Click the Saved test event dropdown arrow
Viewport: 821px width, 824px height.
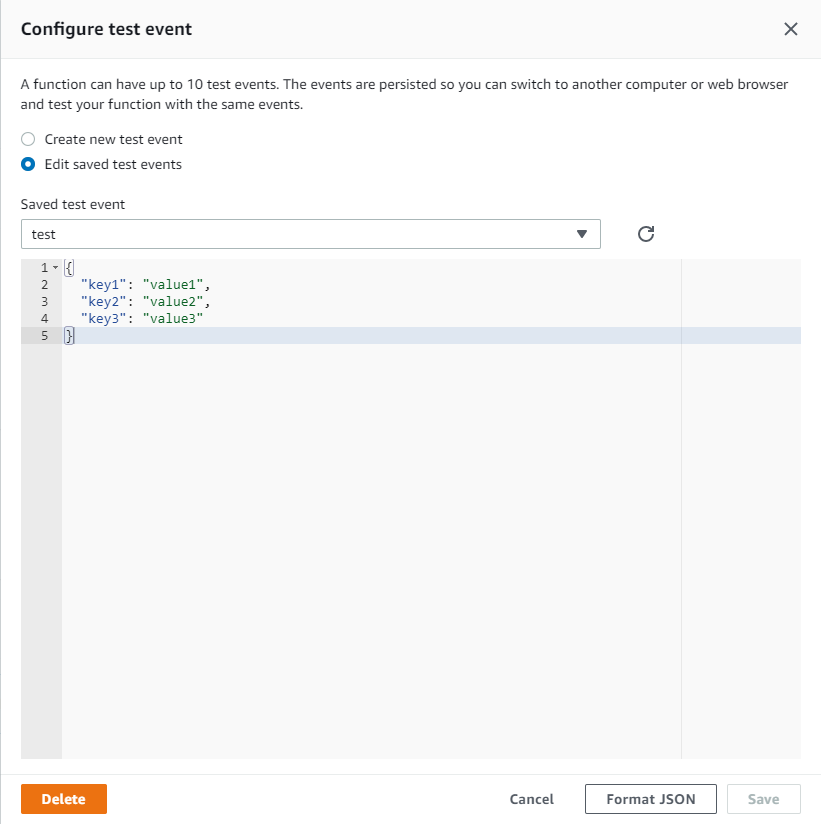[x=582, y=233]
